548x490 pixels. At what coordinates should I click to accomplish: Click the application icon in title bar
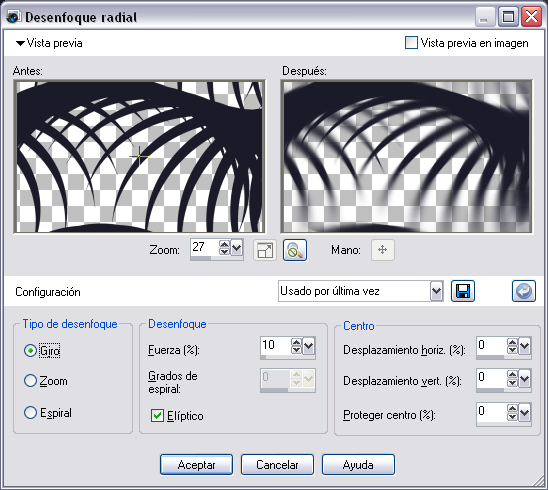13,17
